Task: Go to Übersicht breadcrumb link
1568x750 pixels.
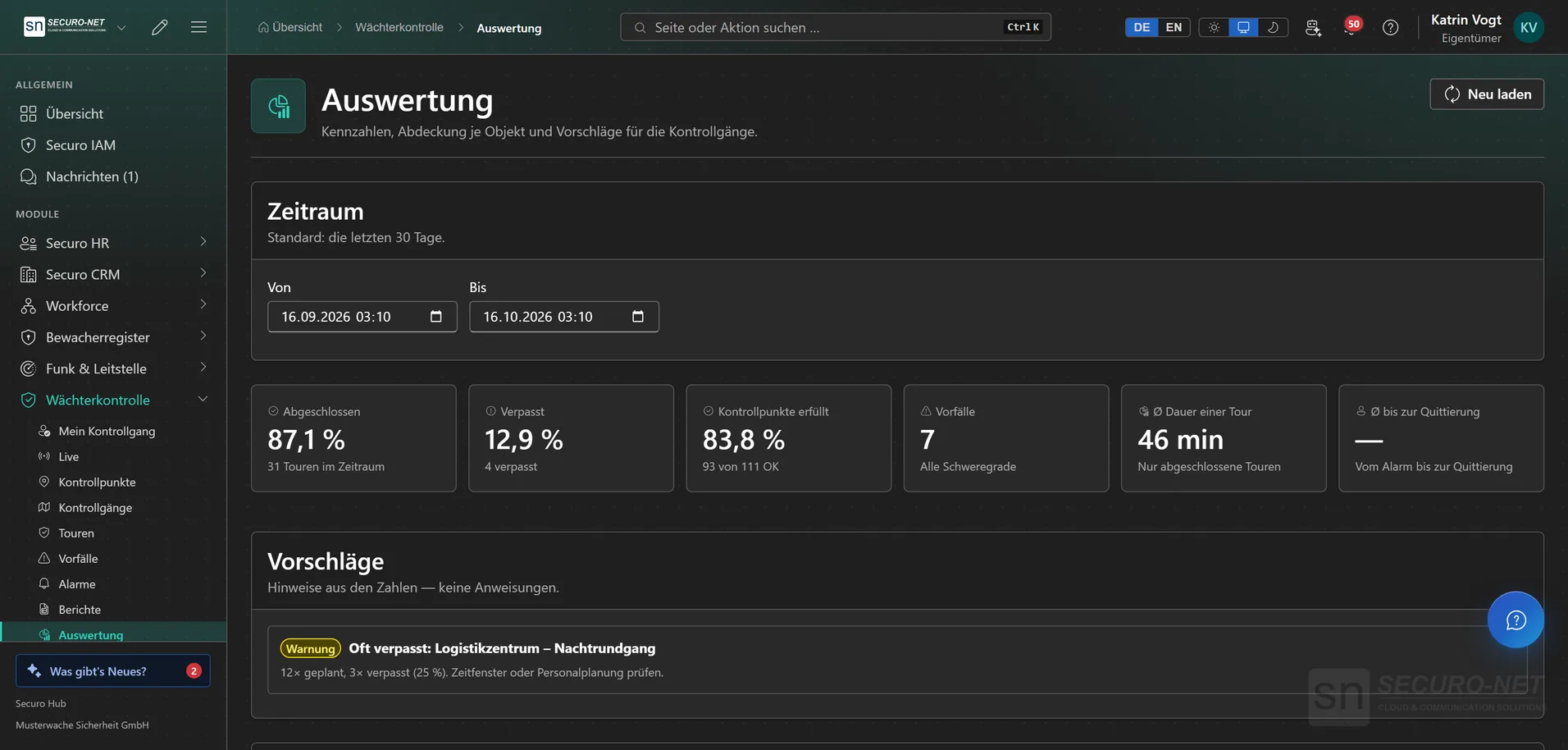Action: [x=290, y=27]
